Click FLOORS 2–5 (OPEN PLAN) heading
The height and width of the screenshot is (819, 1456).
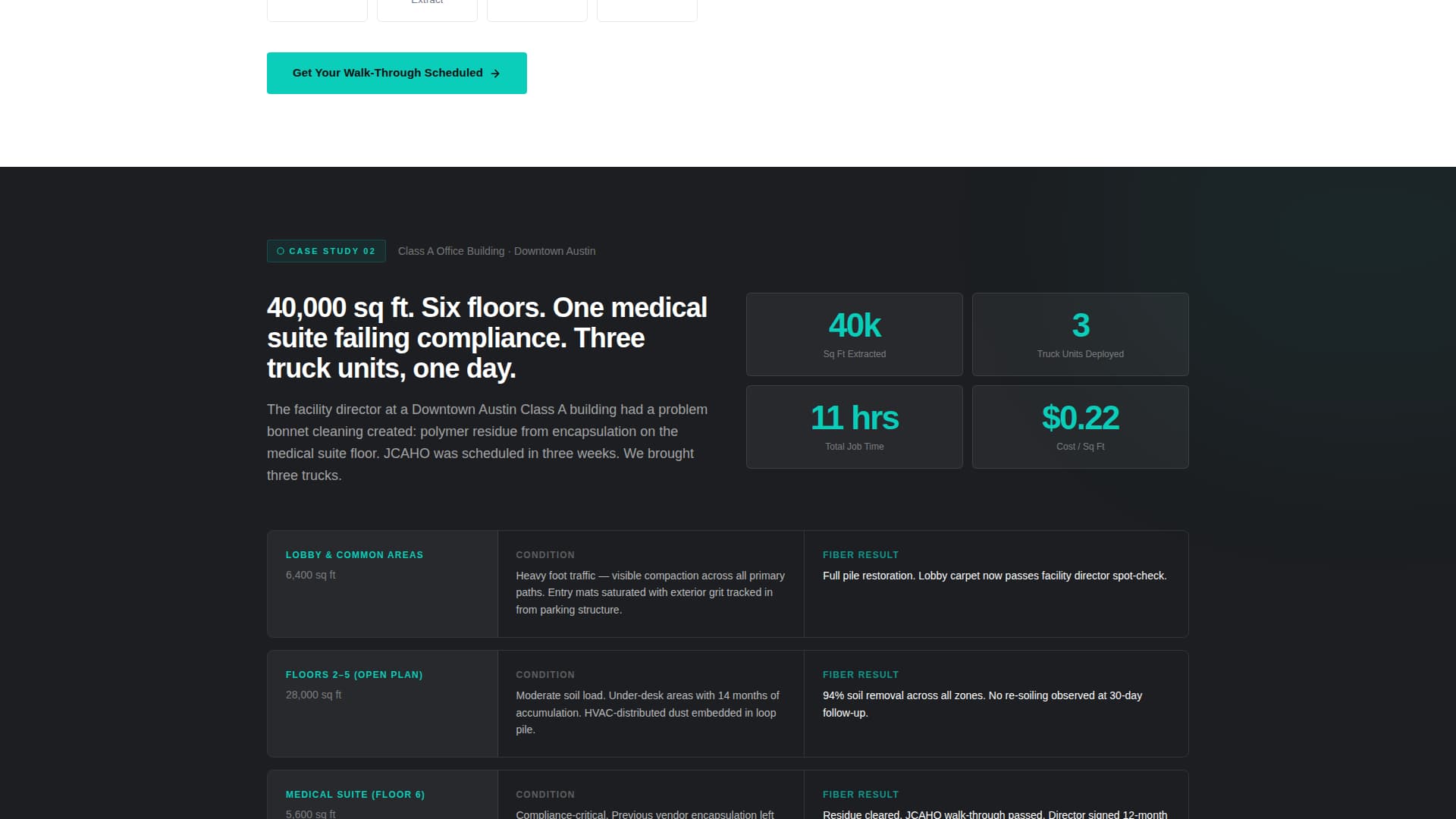(354, 675)
